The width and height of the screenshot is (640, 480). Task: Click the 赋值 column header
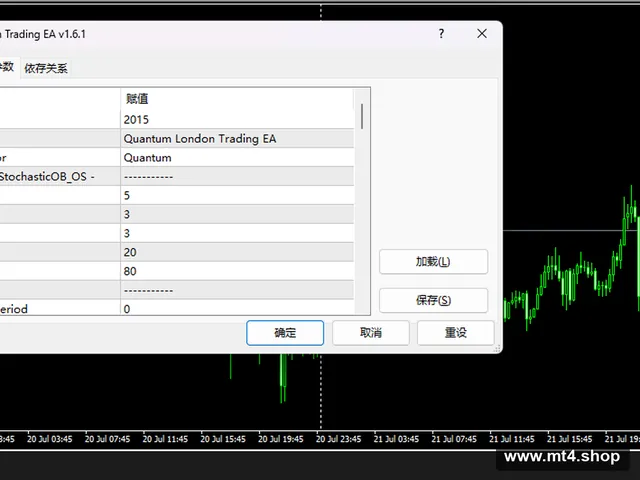pyautogui.click(x=237, y=99)
